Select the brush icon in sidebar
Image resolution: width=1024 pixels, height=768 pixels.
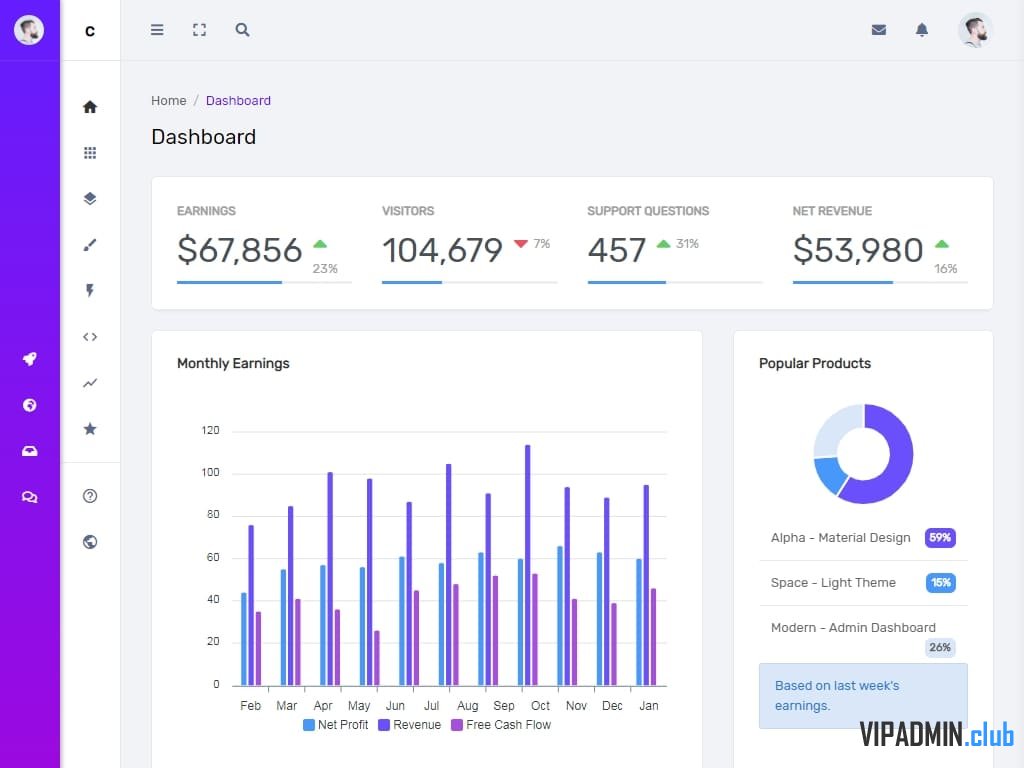click(90, 245)
